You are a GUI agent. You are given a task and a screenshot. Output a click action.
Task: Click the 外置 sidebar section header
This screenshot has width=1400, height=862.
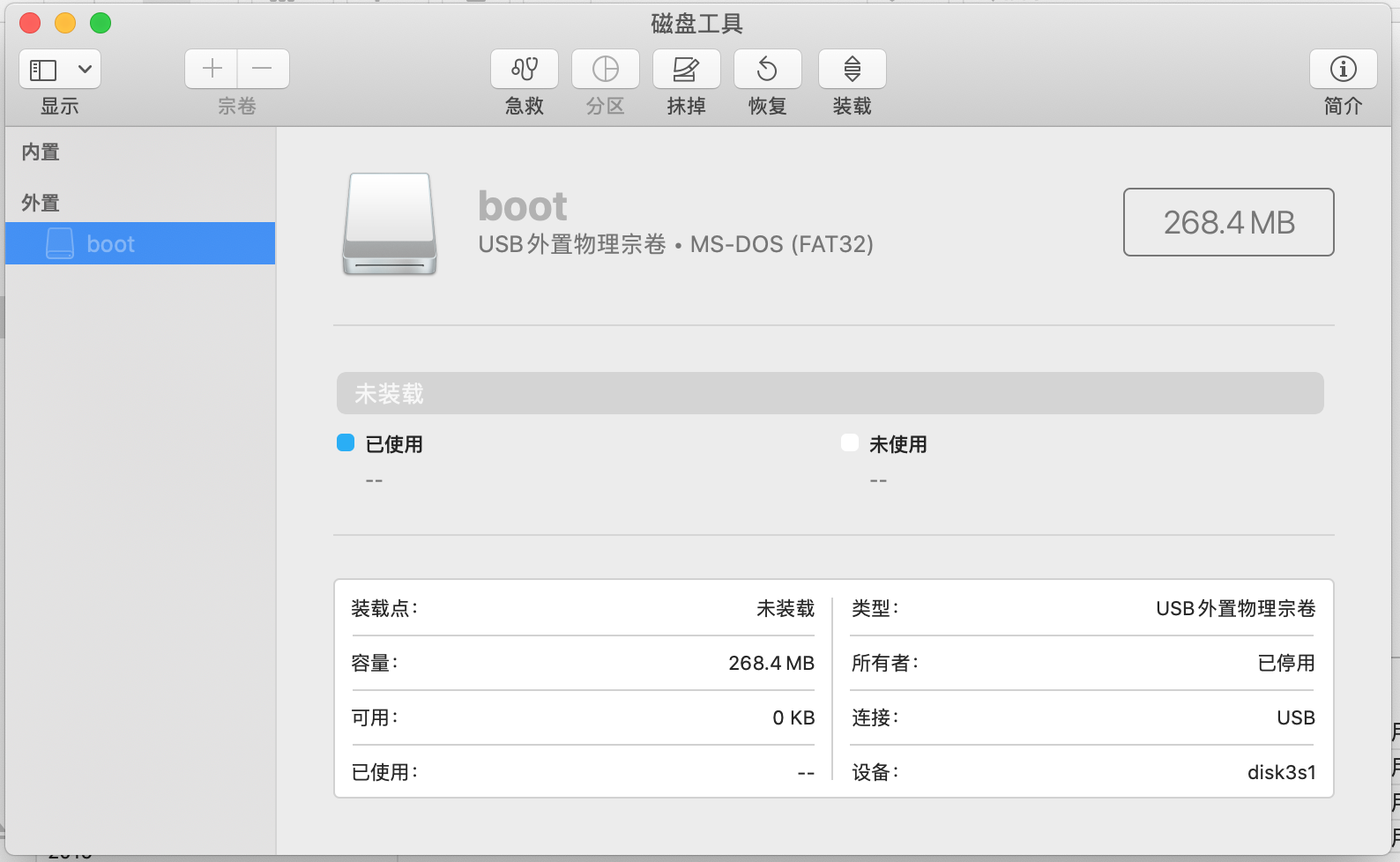(x=41, y=204)
